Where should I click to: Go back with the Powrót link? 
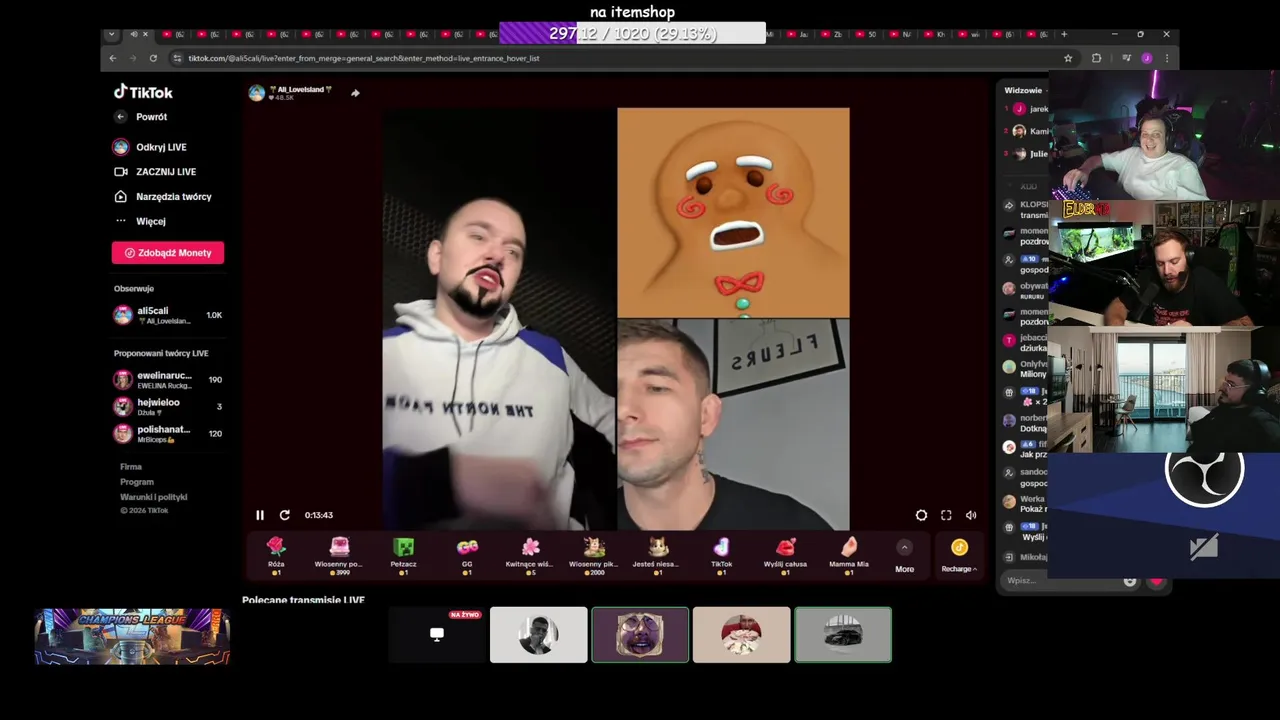point(141,117)
